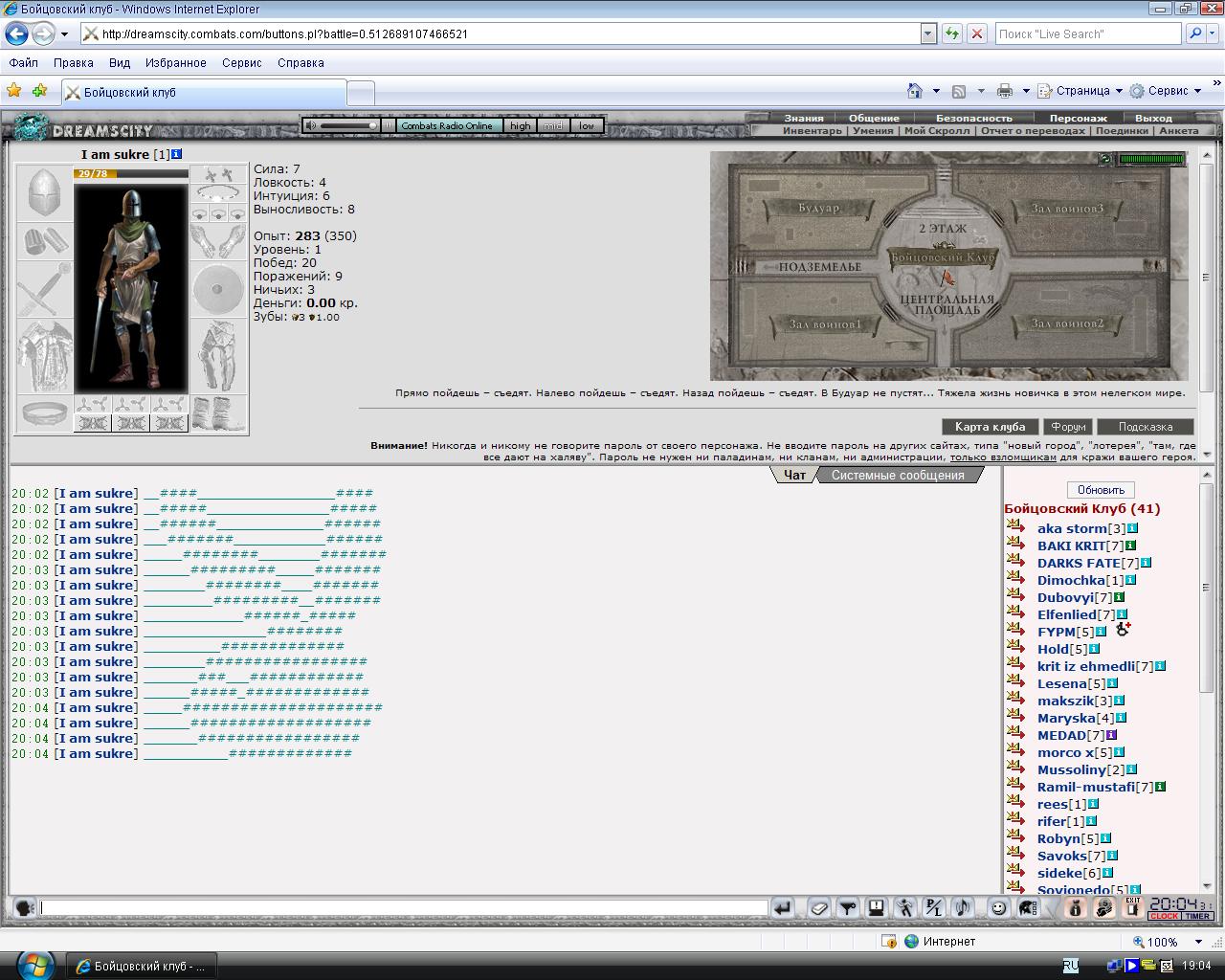Mute the Combats Radio speaker icon
Image resolution: width=1225 pixels, height=980 pixels.
click(x=310, y=125)
